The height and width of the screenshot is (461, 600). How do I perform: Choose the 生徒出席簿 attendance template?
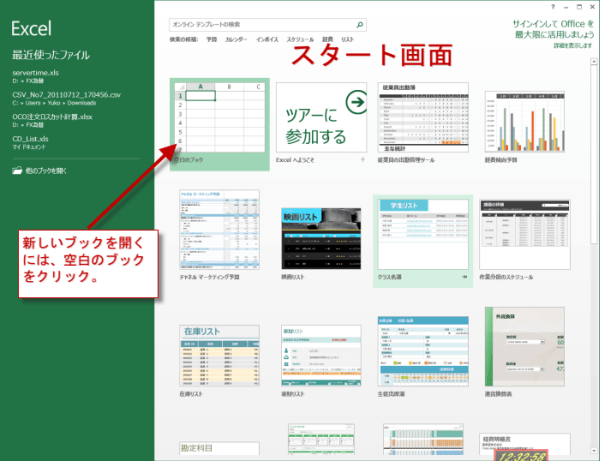[x=423, y=351]
